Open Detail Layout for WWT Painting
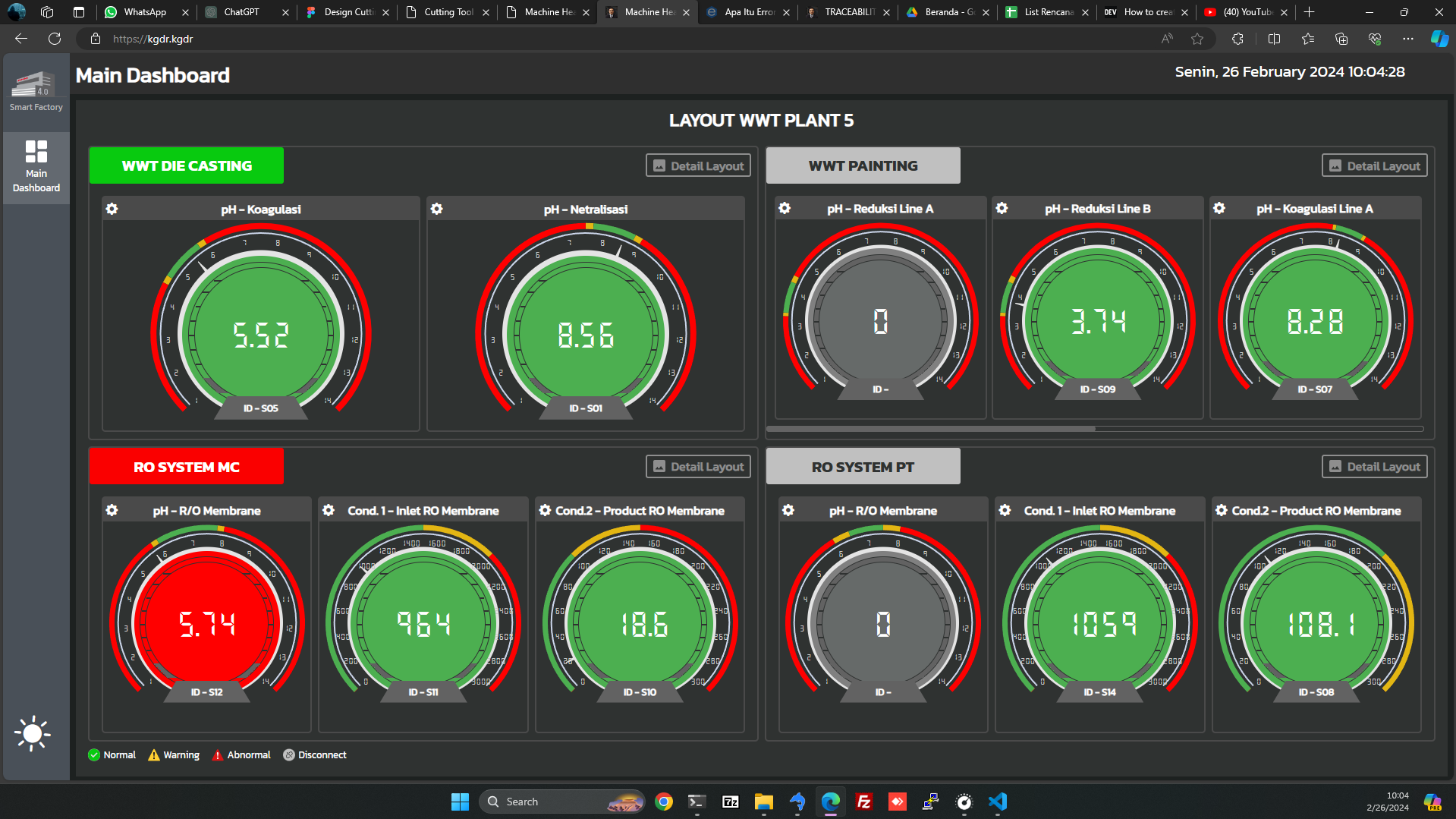This screenshot has width=1456, height=819. point(1374,165)
